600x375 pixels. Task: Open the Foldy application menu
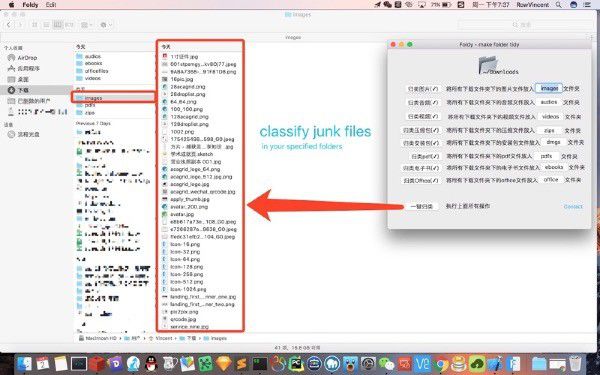click(30, 5)
